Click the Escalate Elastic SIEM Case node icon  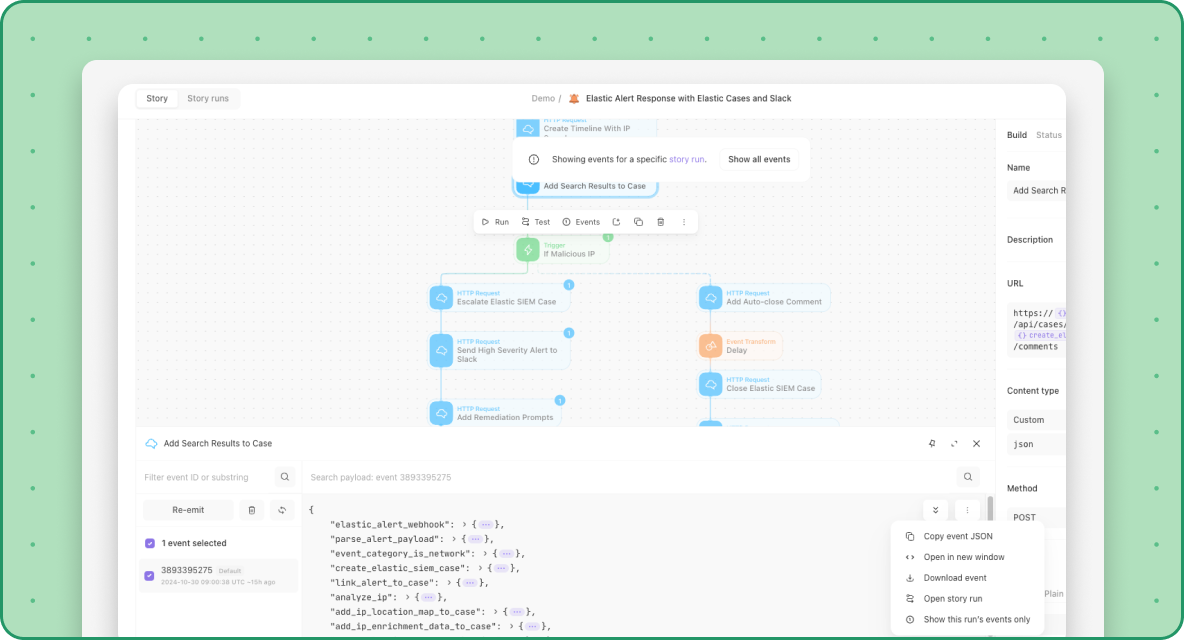click(441, 297)
